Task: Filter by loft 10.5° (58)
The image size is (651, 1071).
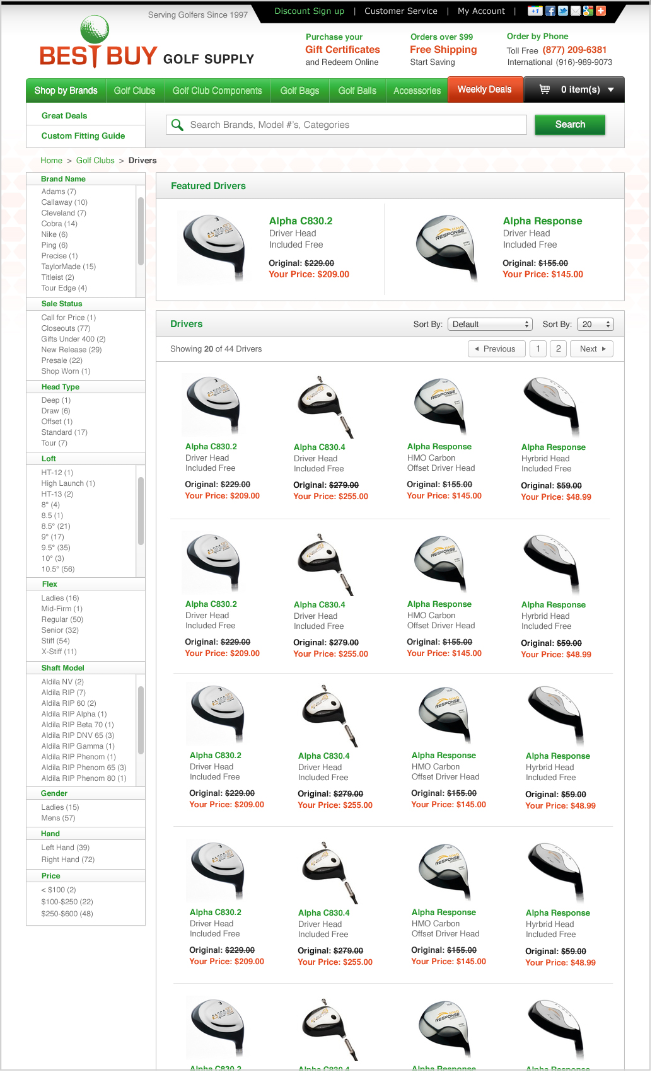Action: pos(58,569)
